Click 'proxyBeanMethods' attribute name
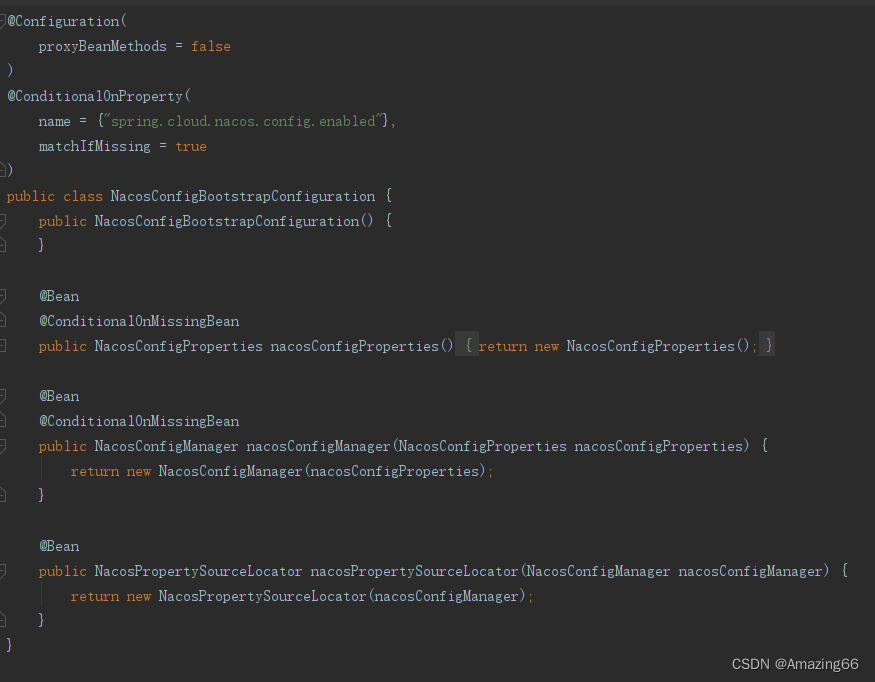The image size is (875, 682). (x=103, y=46)
